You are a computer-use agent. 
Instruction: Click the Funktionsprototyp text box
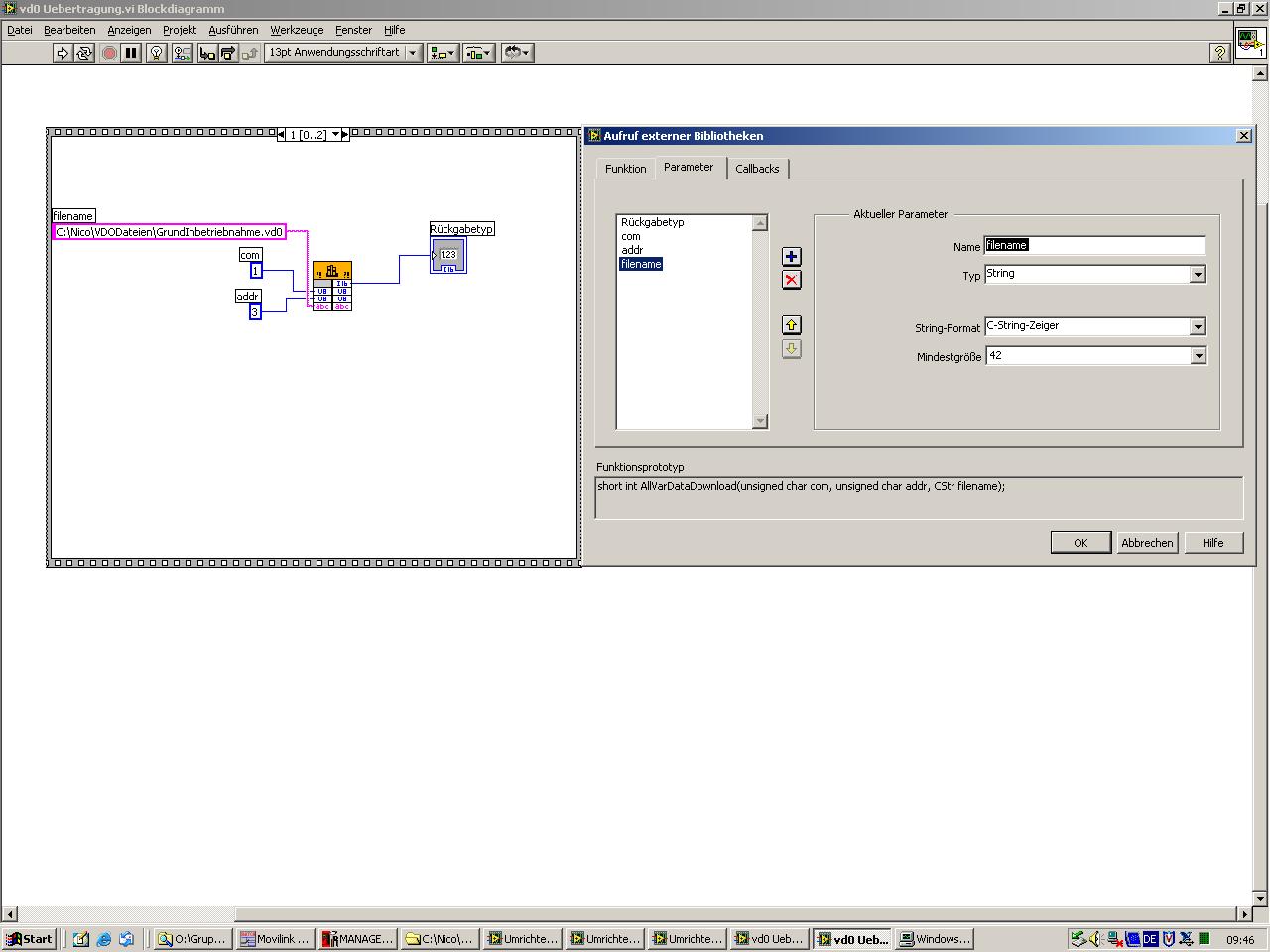pyautogui.click(x=919, y=498)
